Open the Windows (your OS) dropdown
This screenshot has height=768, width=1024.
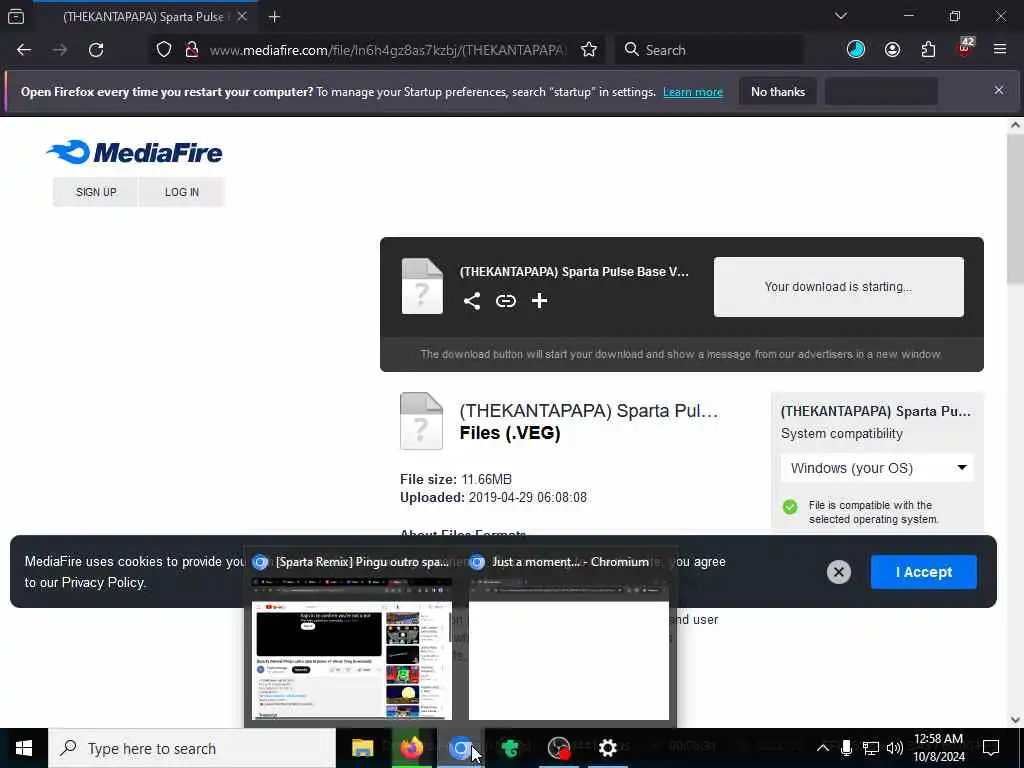pyautogui.click(x=877, y=468)
